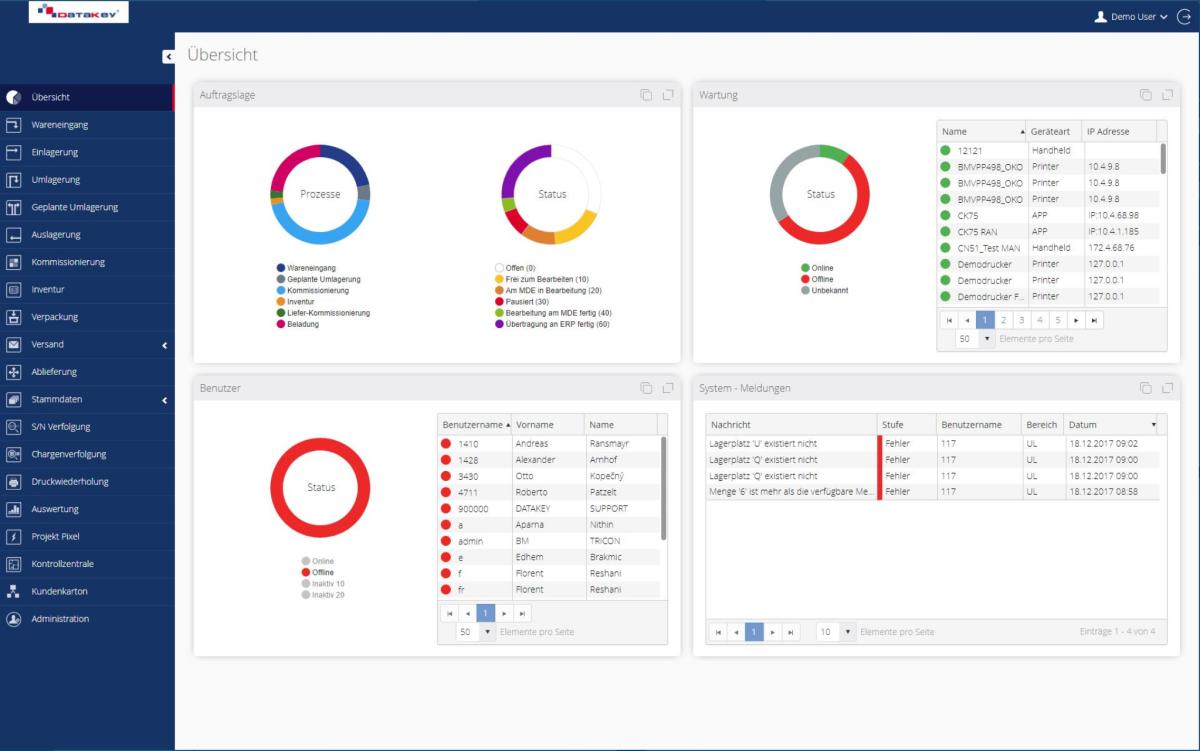Screen dimensions: 1200x751
Task: Toggle Frei zum Bearbeiten (10) legend entry
Action: [542, 279]
